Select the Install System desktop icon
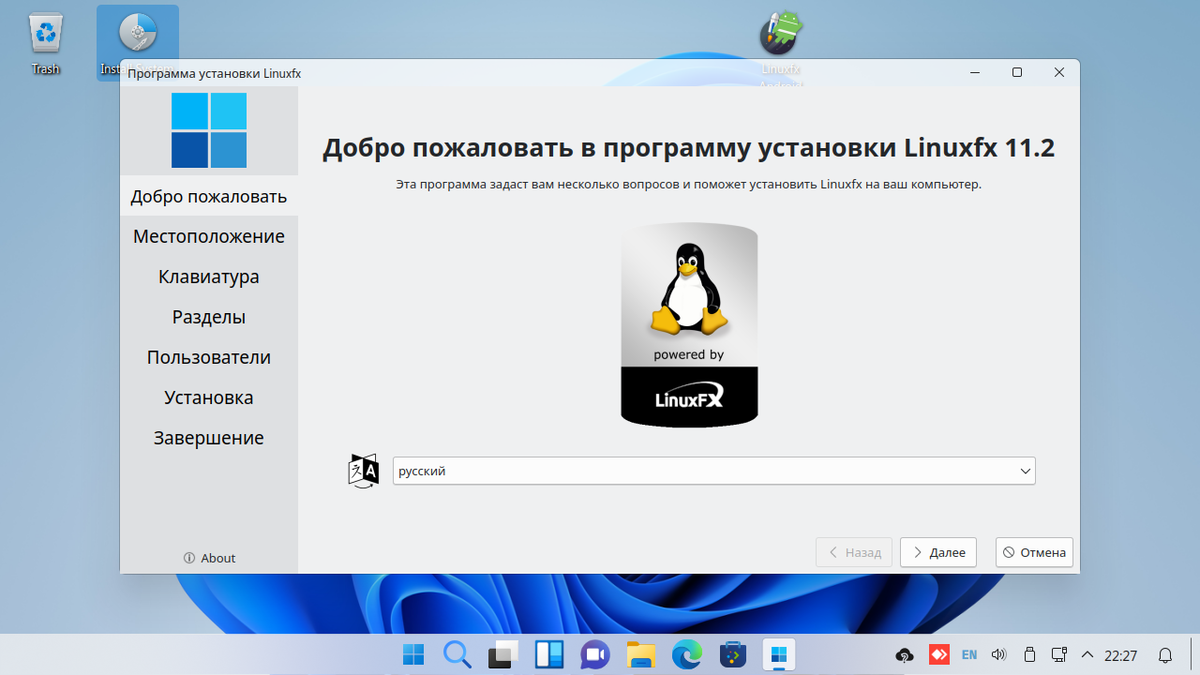1200x675 pixels. click(137, 43)
